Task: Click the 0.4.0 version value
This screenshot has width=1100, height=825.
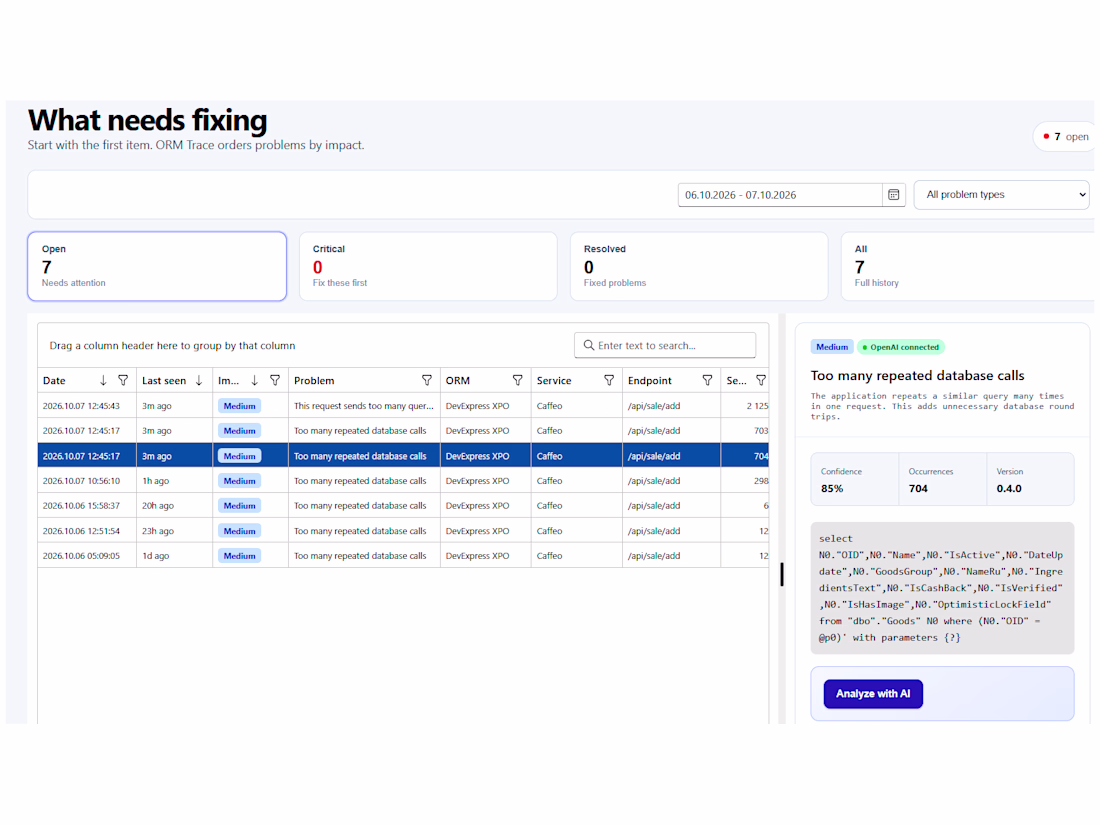Action: (1009, 488)
